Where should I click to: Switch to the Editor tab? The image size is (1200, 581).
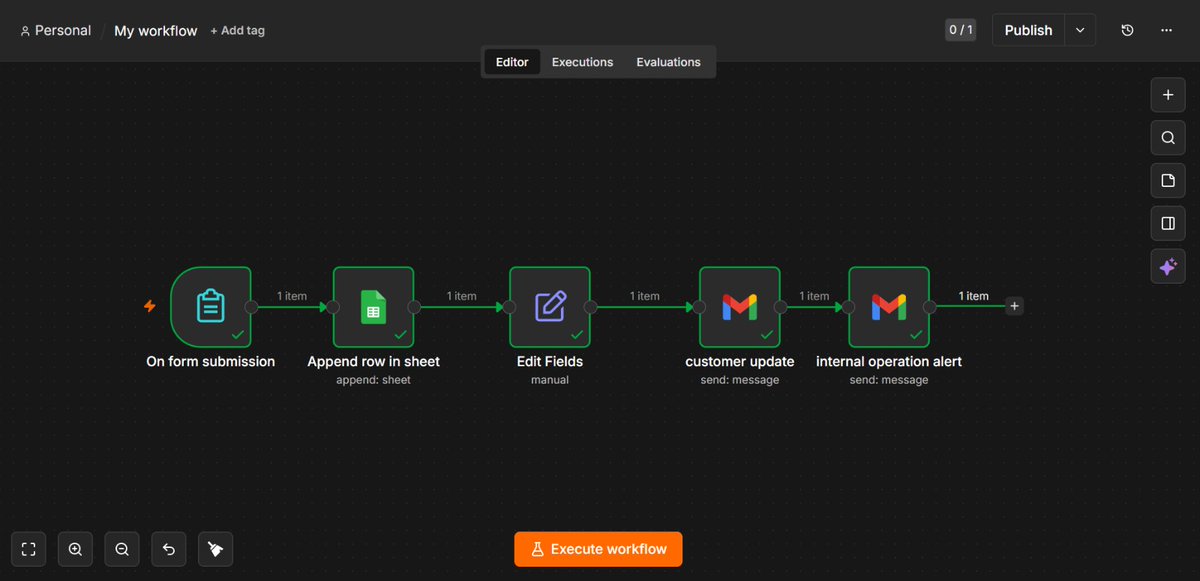[512, 62]
